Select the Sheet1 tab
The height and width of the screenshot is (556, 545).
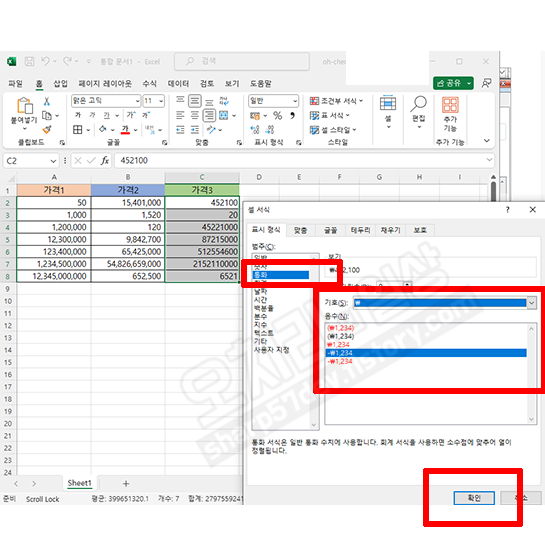79,483
